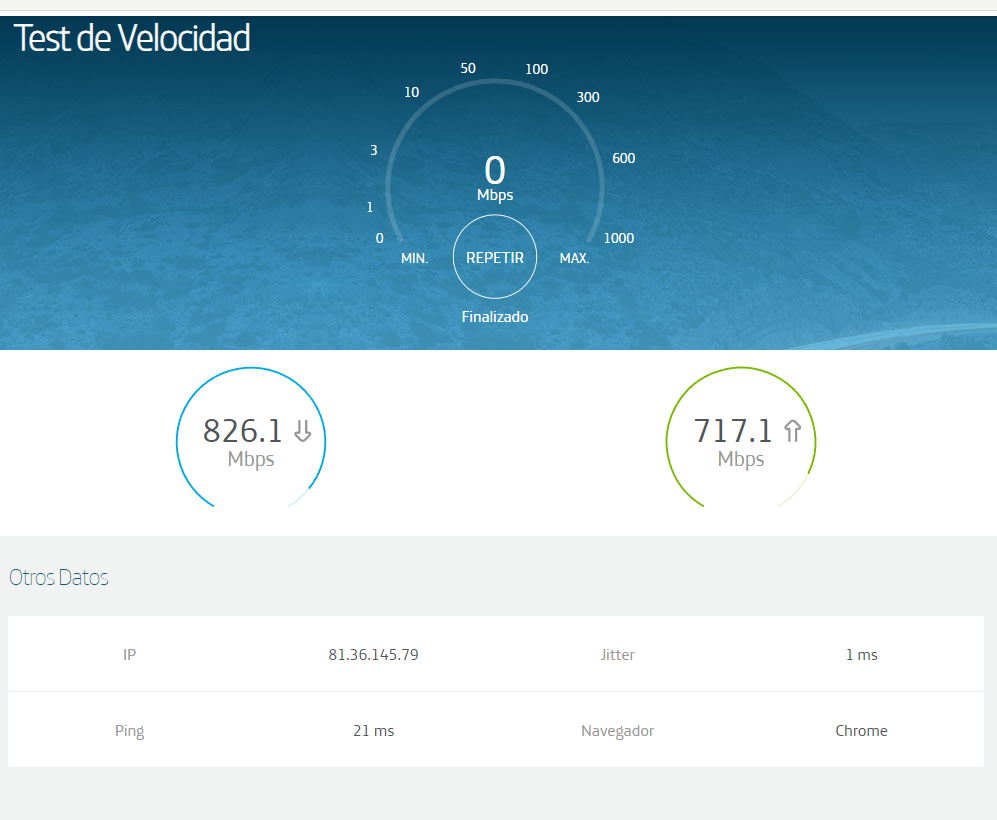Click the 826.1 Mbps download speed value
The image size is (997, 820).
coord(243,431)
